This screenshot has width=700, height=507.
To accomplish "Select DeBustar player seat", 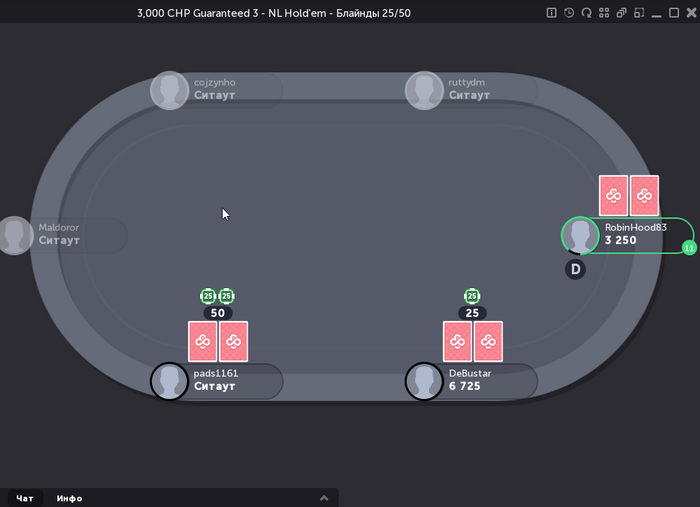I will click(471, 381).
